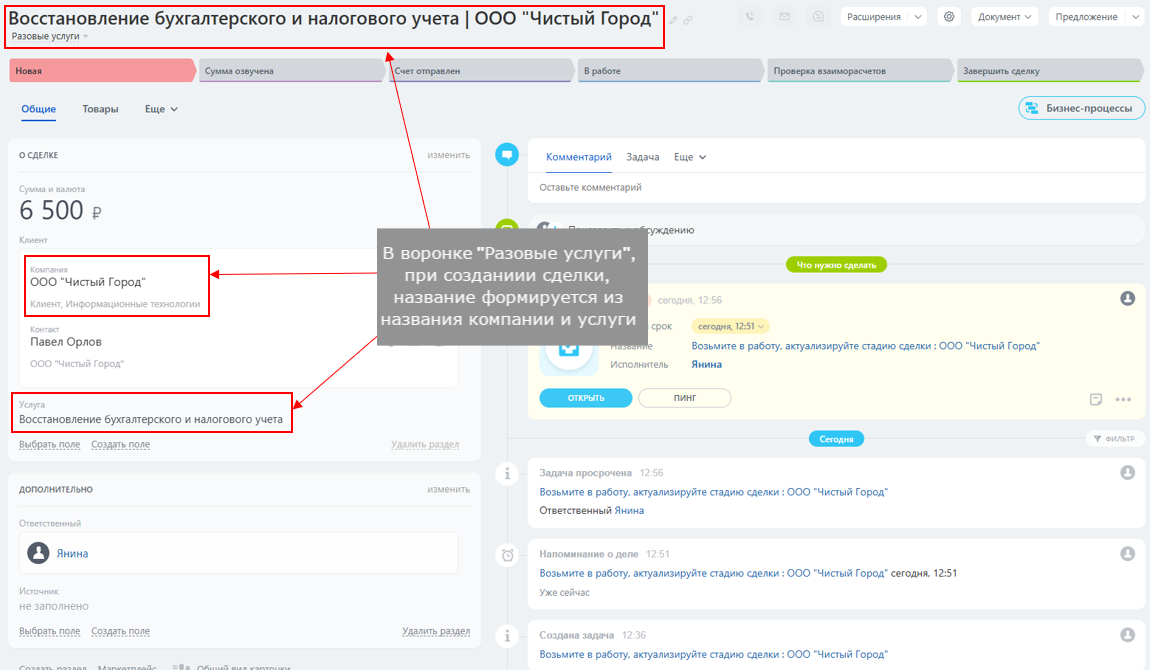Open deadline dropdown 'сегодня, 12:51'
Viewport: 1150px width, 670px height.
coord(730,326)
